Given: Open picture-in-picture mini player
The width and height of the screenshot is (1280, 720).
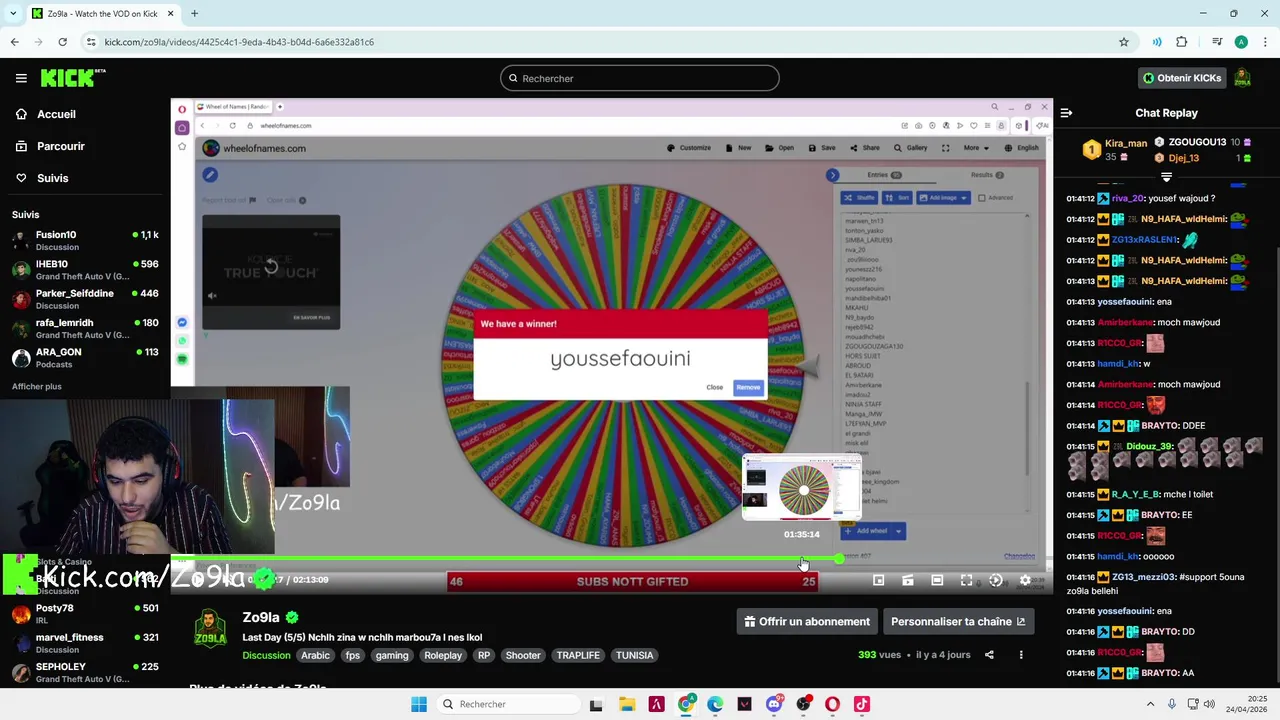Looking at the screenshot, I should click(879, 580).
